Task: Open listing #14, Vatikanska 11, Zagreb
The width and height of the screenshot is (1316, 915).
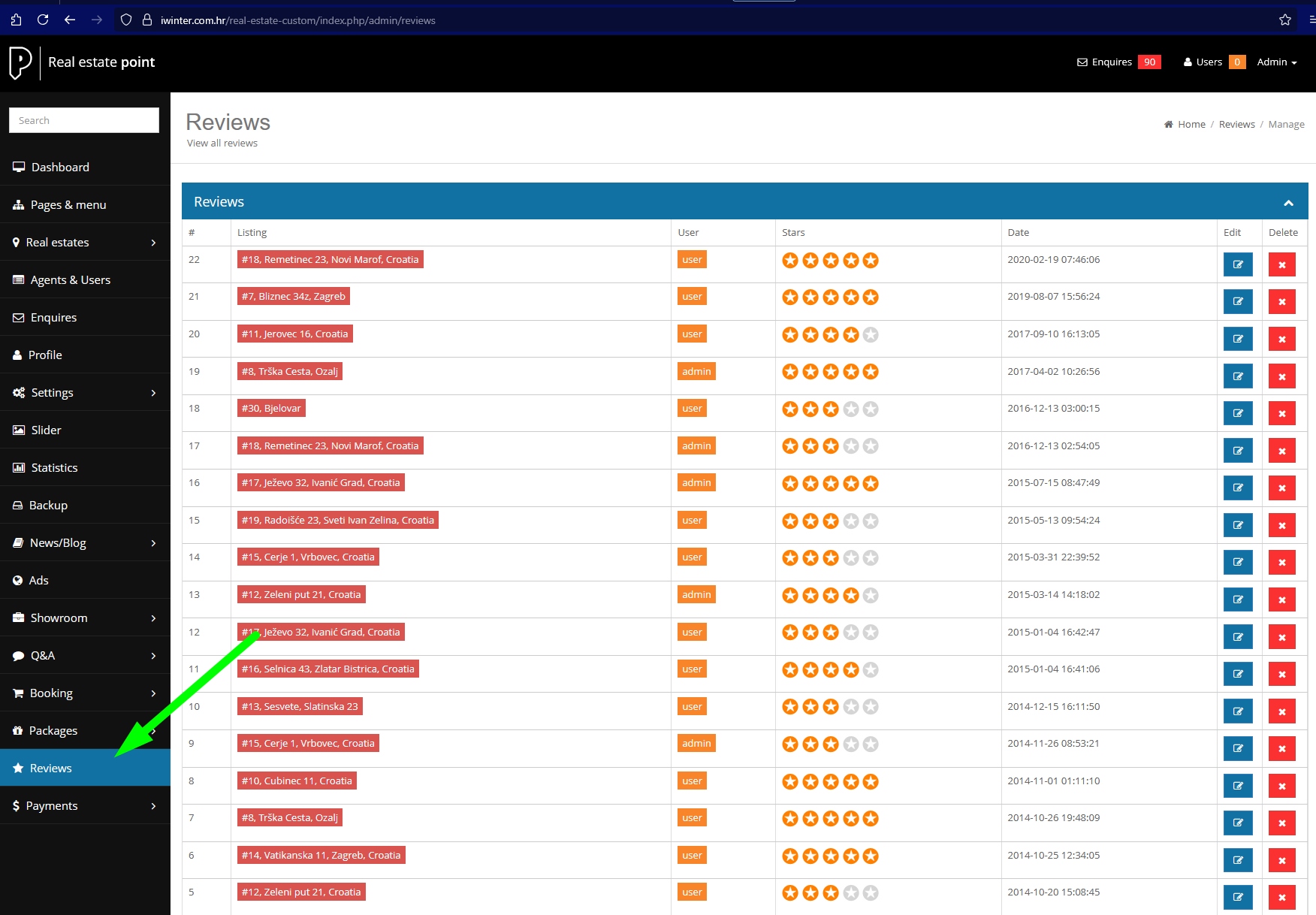Action: [x=321, y=856]
